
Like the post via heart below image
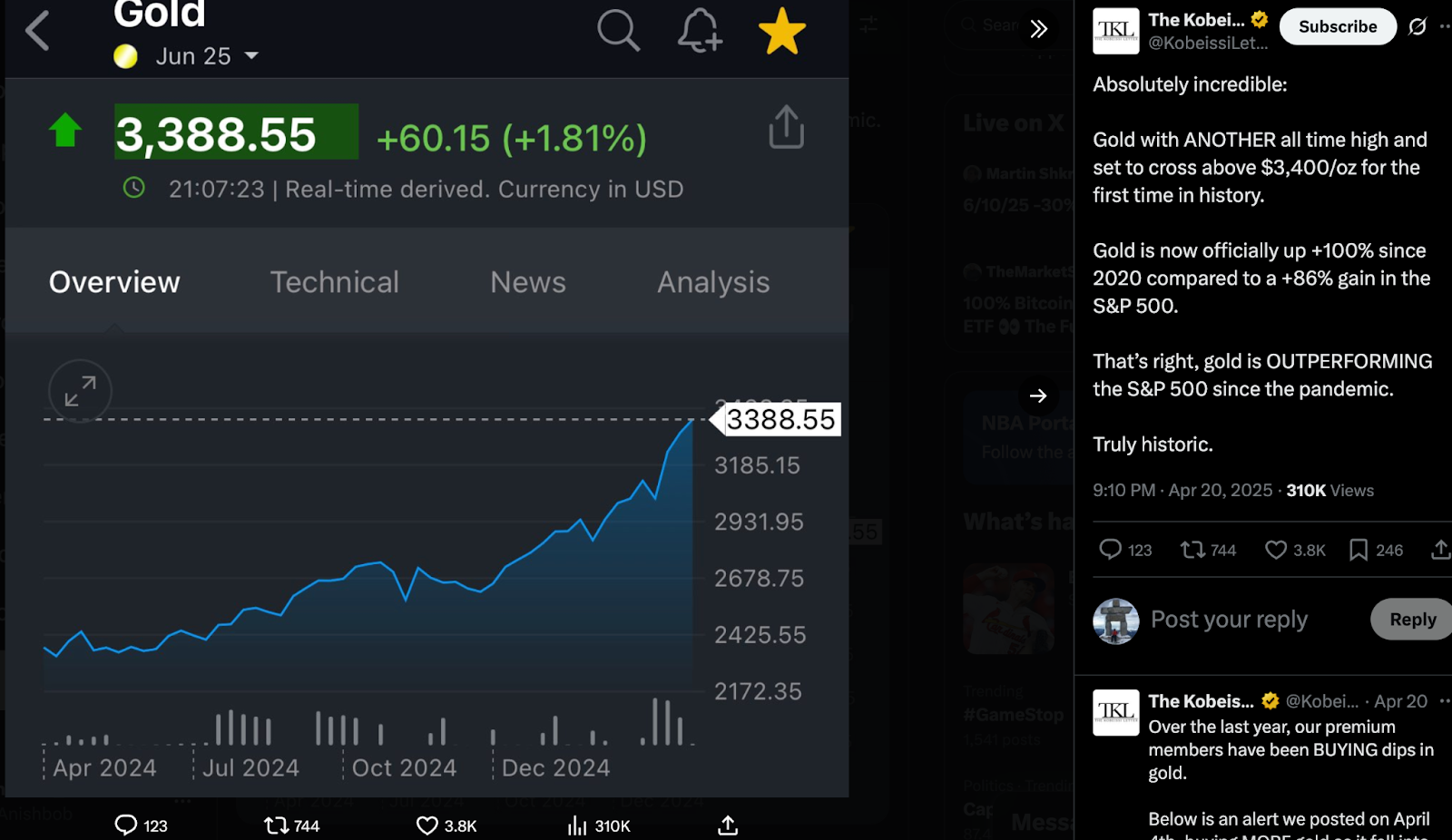pyautogui.click(x=427, y=825)
